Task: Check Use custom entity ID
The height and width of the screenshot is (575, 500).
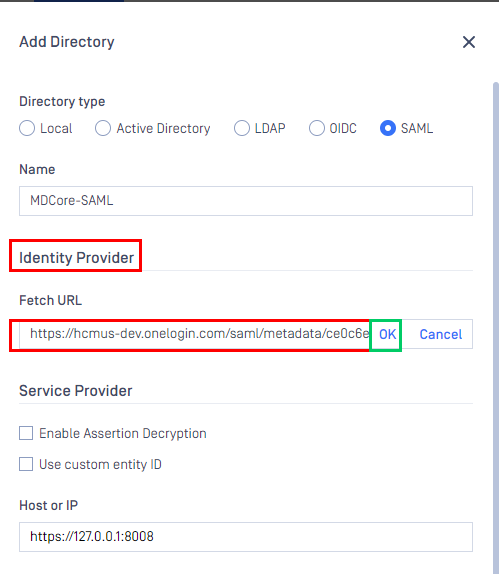Action: 26,464
